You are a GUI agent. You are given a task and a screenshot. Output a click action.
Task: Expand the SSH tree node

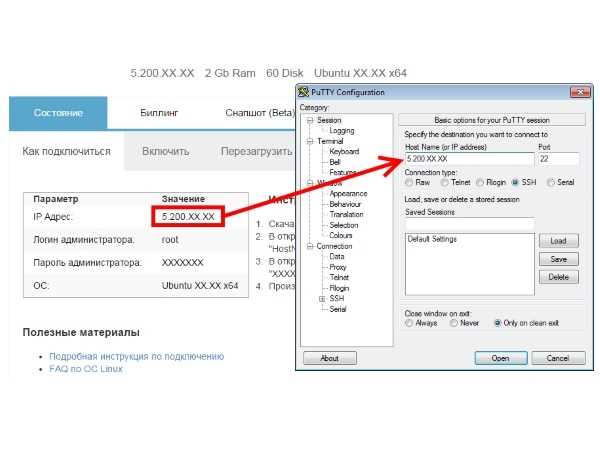[x=322, y=299]
